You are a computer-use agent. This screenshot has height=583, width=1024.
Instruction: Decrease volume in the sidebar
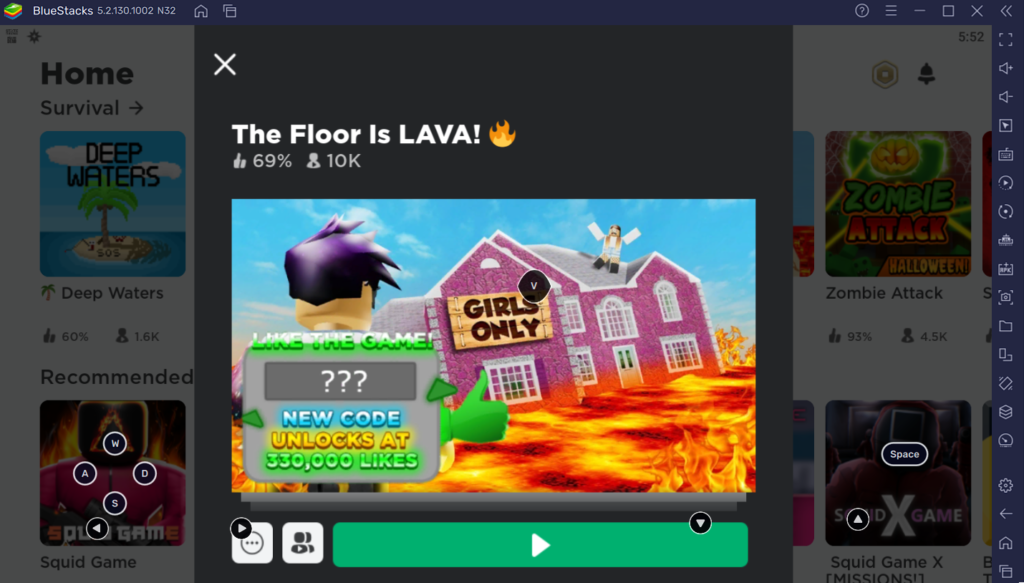pyautogui.click(x=1006, y=97)
